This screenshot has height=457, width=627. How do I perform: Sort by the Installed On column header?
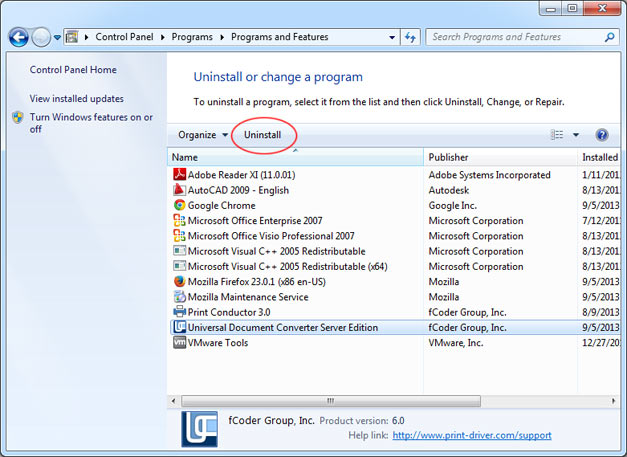pyautogui.click(x=599, y=157)
